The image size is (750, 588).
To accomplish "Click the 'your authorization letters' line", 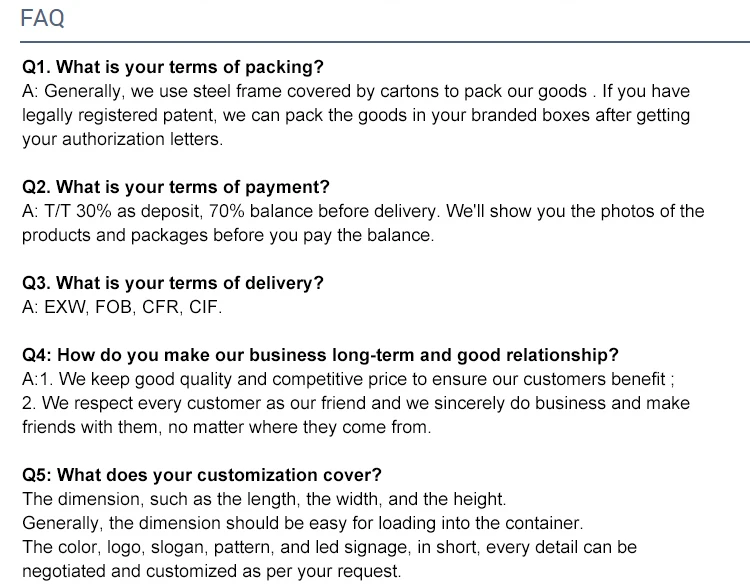I will click(122, 139).
